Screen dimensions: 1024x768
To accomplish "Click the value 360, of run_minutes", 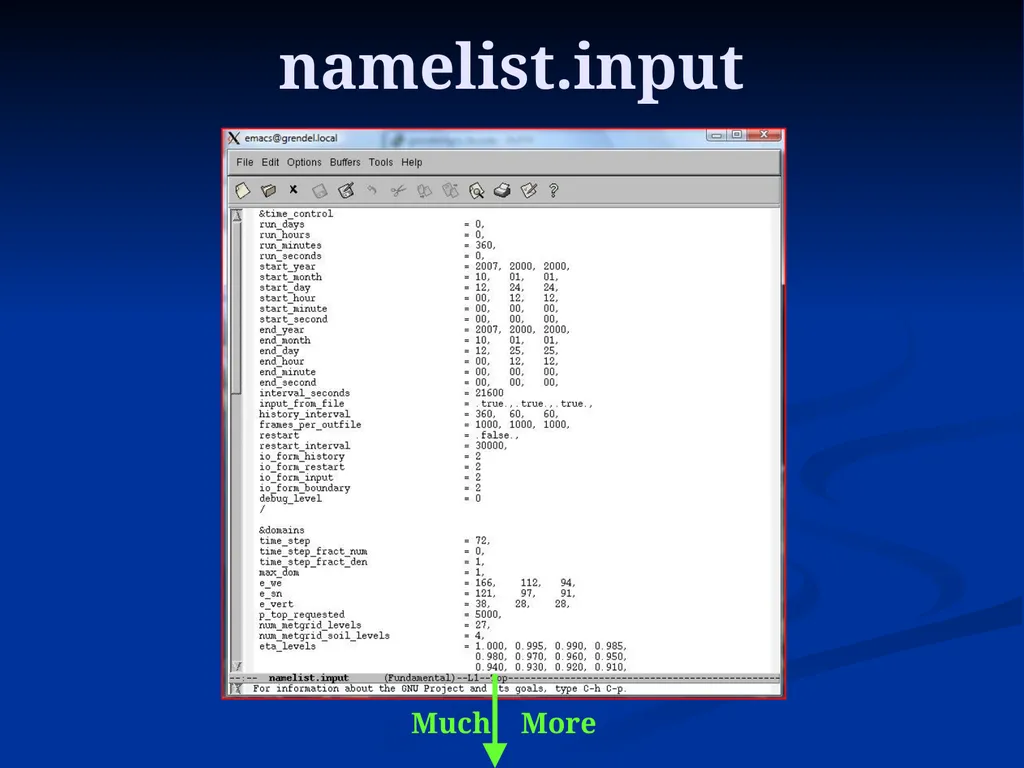I will [485, 246].
